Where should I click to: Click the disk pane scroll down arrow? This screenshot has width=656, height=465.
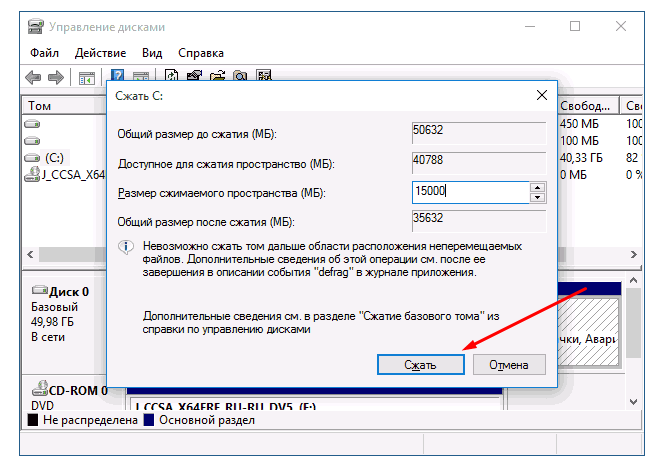(633, 402)
